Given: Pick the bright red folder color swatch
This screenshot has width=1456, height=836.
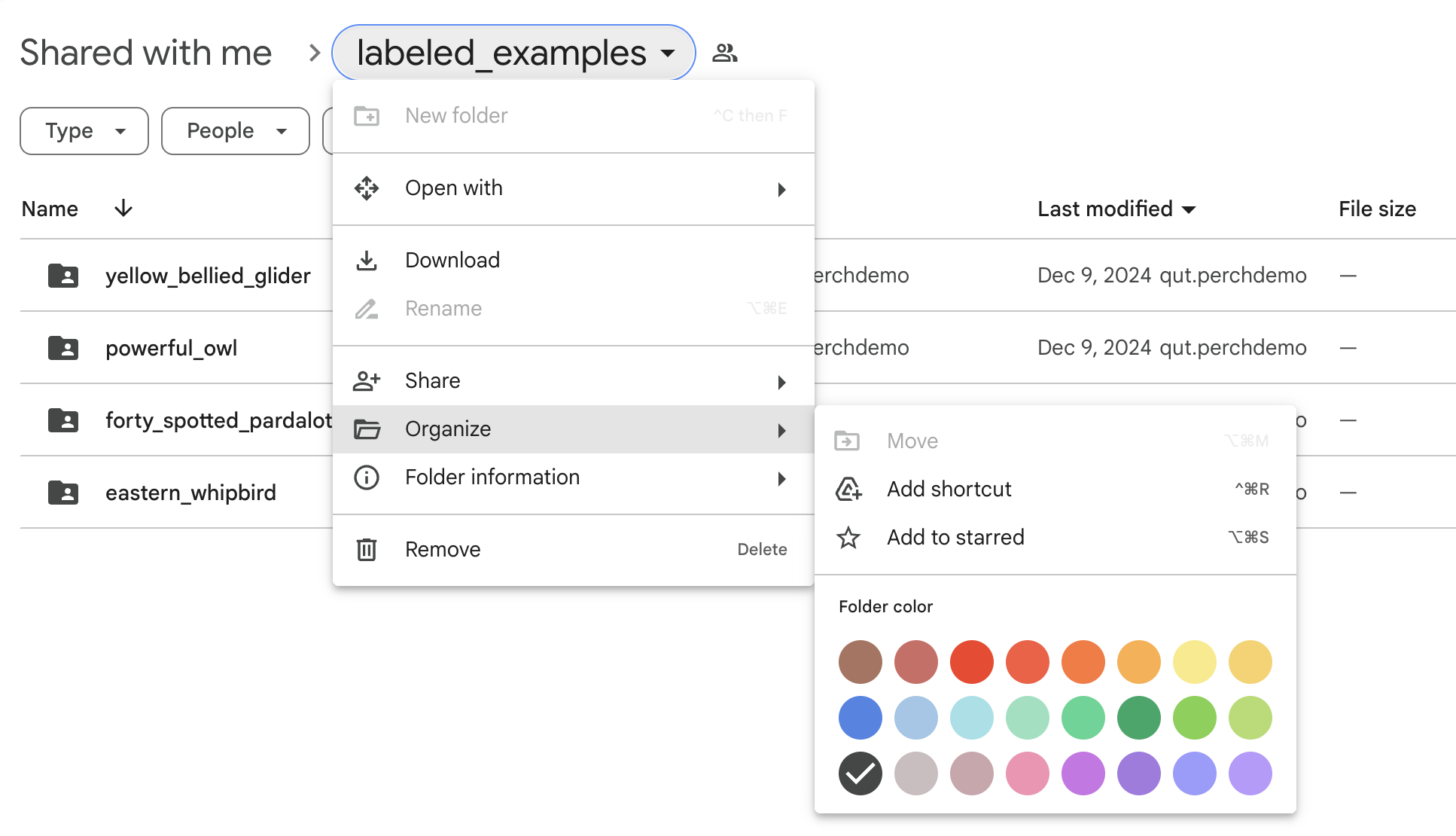Looking at the screenshot, I should pyautogui.click(x=972, y=662).
